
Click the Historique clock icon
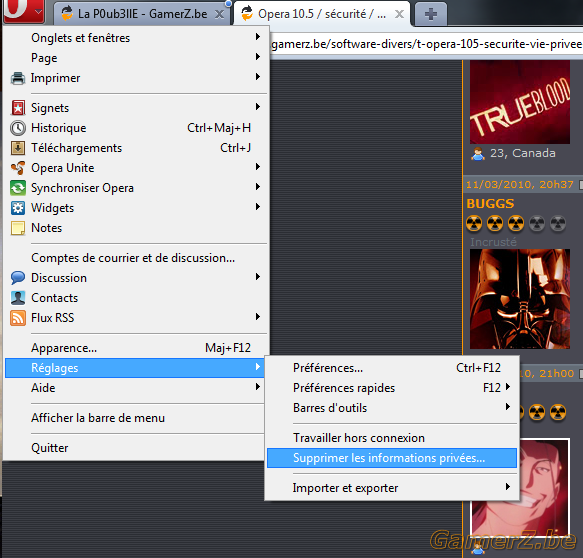point(18,128)
